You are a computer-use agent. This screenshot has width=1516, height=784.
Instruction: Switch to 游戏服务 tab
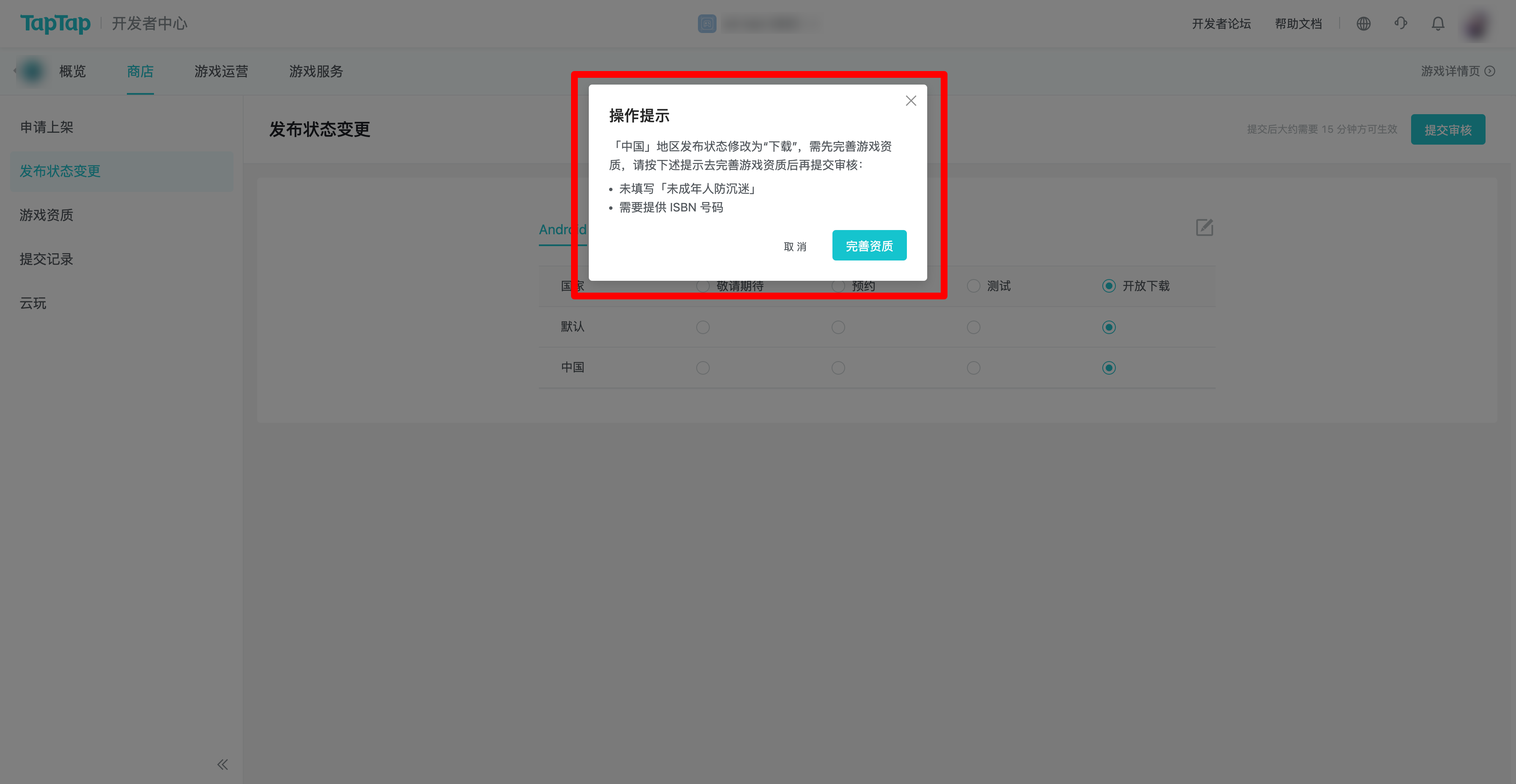(x=316, y=71)
